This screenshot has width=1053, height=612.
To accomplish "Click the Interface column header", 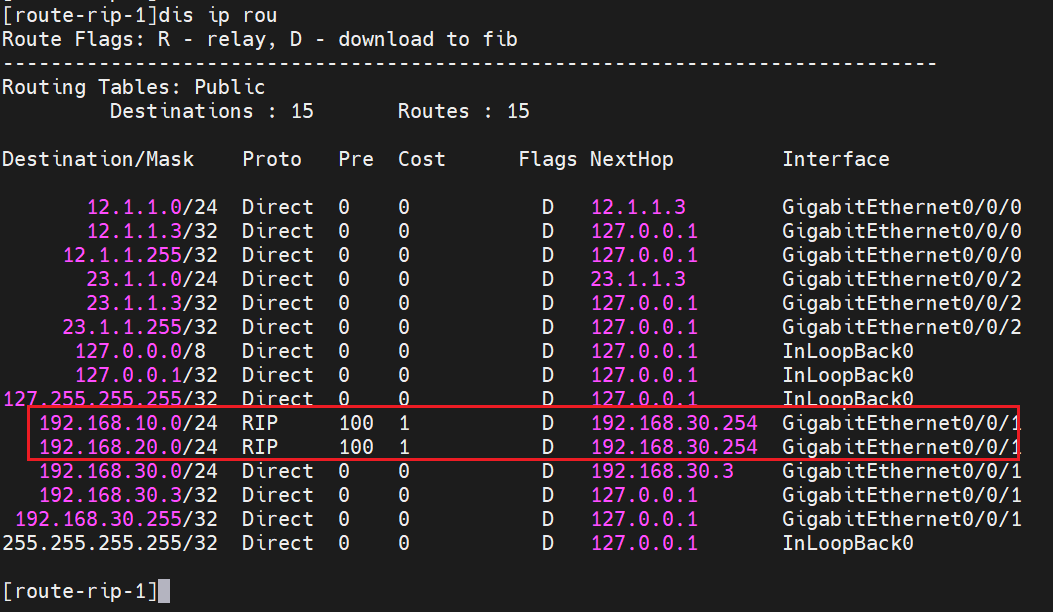I will 835,159.
